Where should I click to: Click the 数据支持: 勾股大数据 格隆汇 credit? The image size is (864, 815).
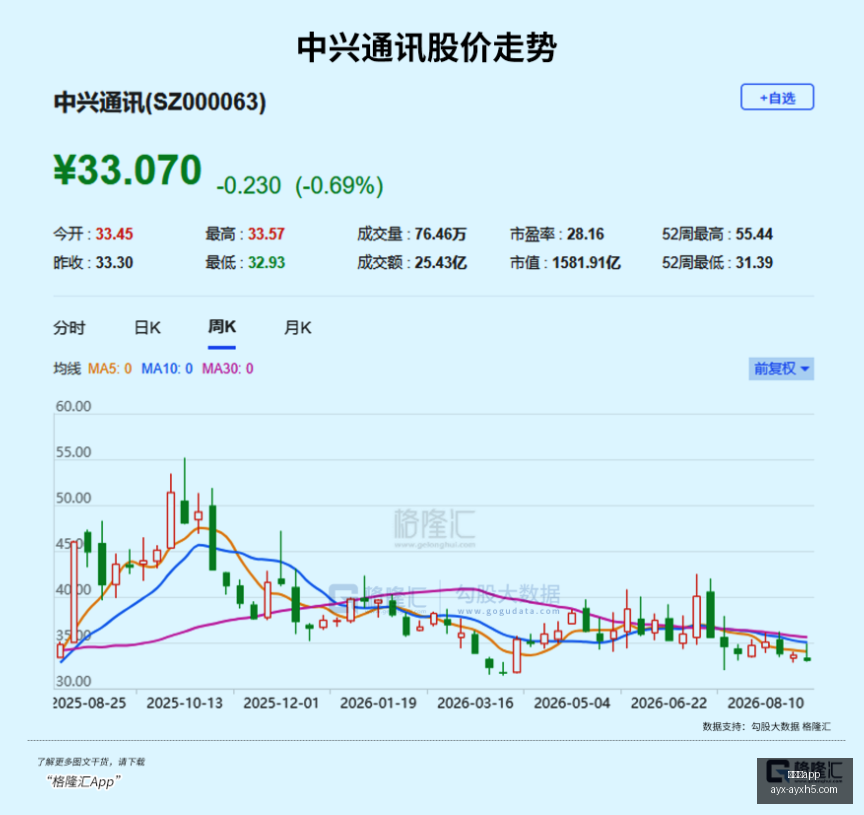click(766, 727)
